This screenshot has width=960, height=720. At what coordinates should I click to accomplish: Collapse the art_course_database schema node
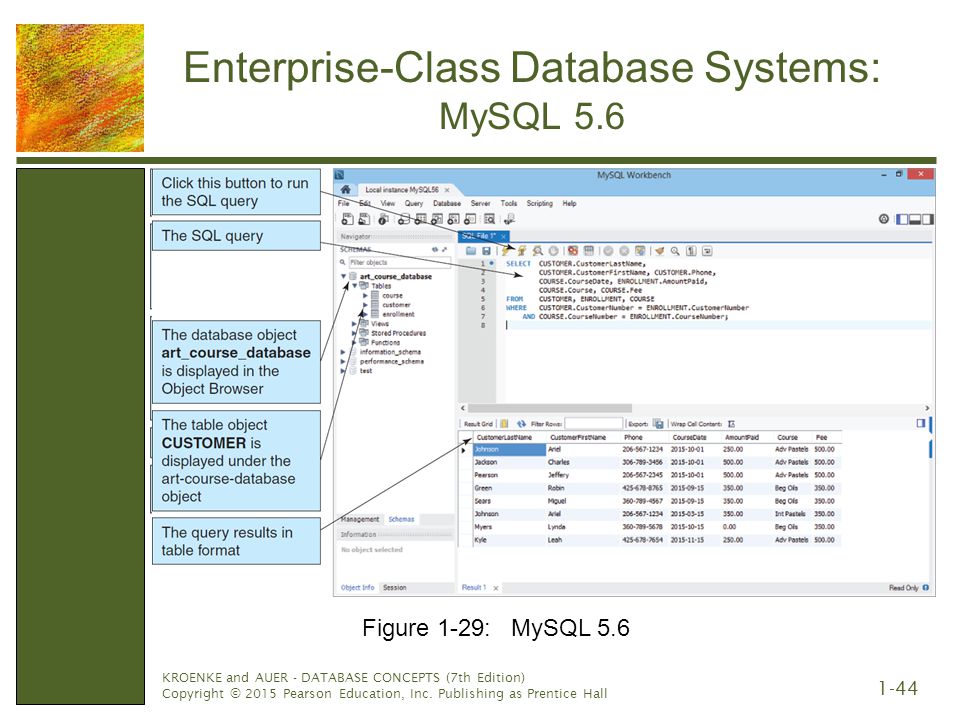point(343,277)
